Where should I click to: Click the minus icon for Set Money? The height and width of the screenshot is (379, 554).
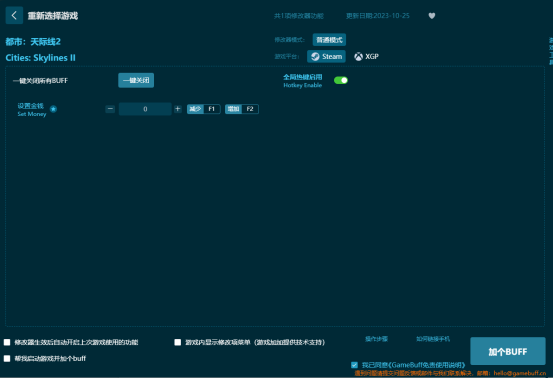pos(110,109)
